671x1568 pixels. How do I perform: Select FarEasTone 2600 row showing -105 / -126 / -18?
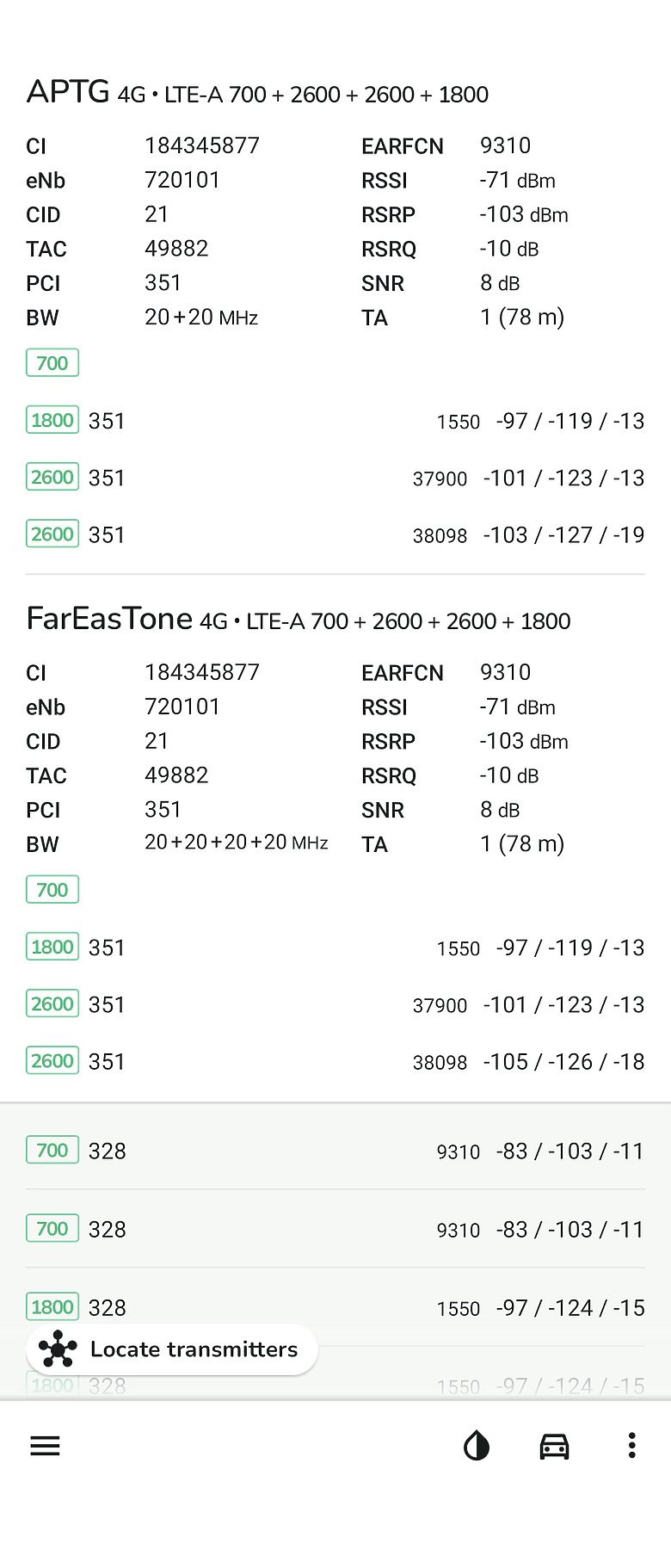(x=335, y=1061)
